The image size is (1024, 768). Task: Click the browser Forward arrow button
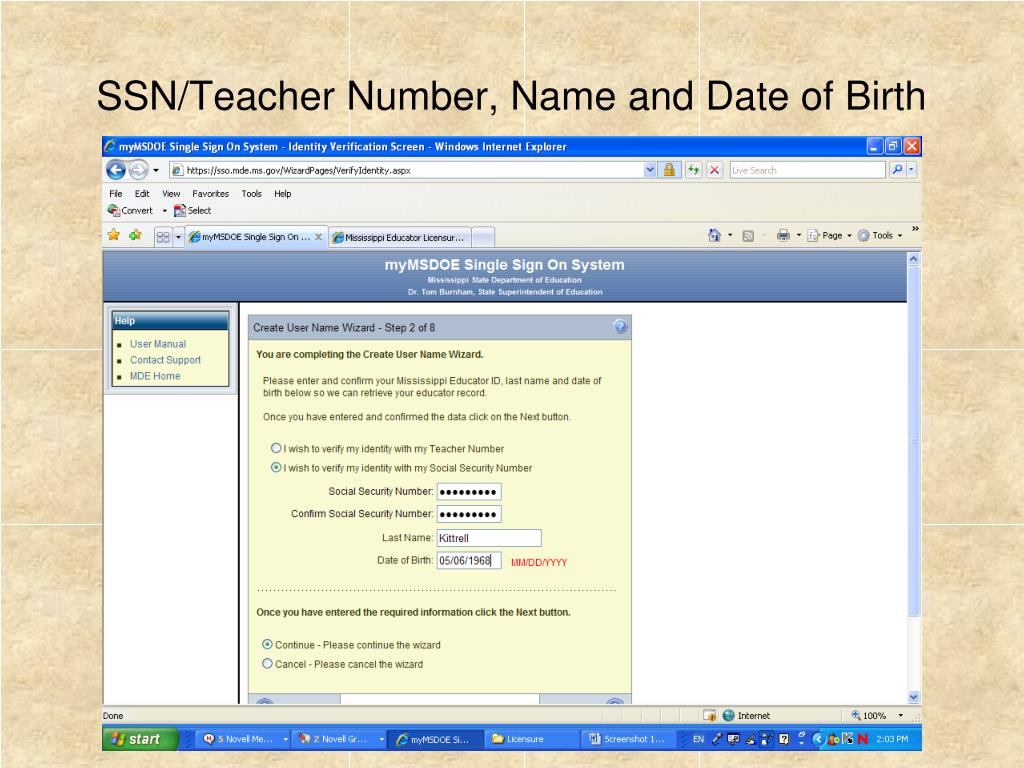[x=138, y=170]
